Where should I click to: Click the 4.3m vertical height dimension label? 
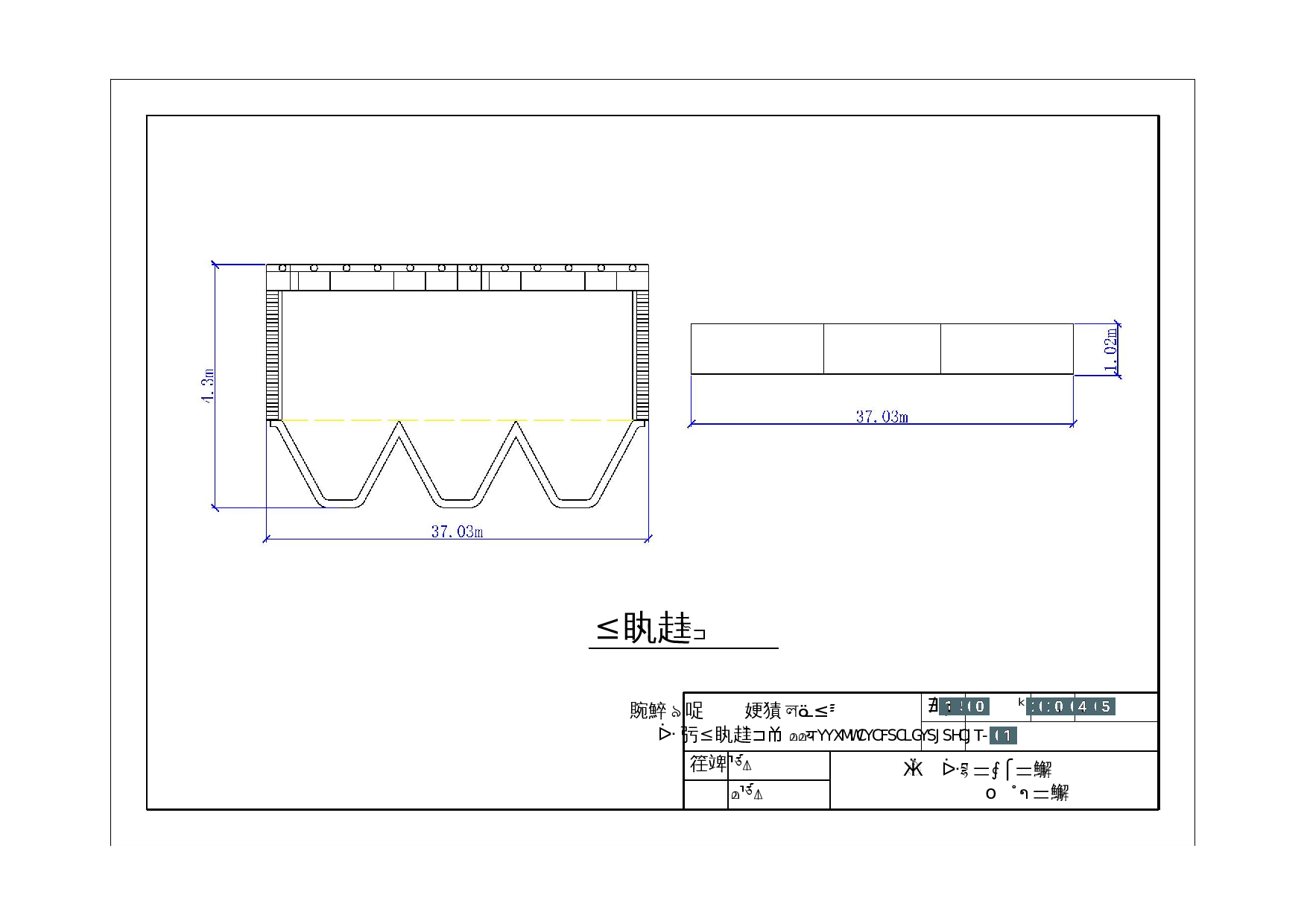(x=208, y=386)
